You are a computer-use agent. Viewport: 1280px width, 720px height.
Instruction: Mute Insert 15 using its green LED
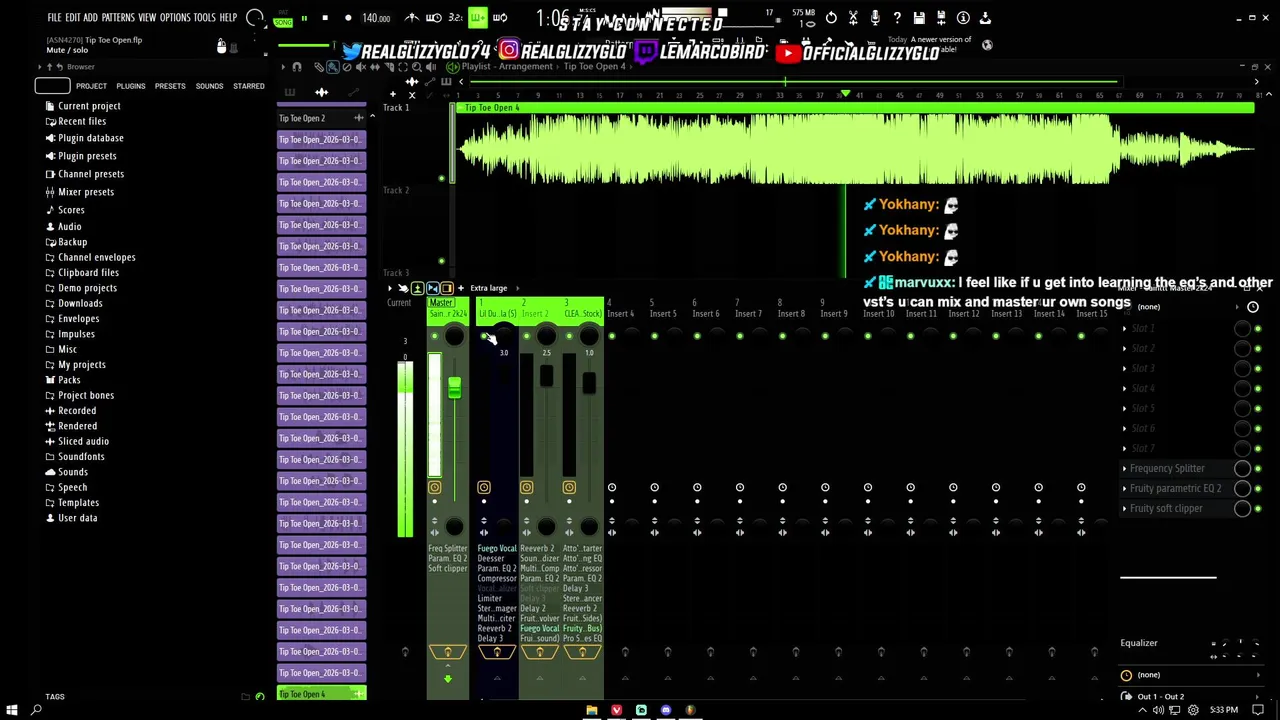click(x=1081, y=336)
